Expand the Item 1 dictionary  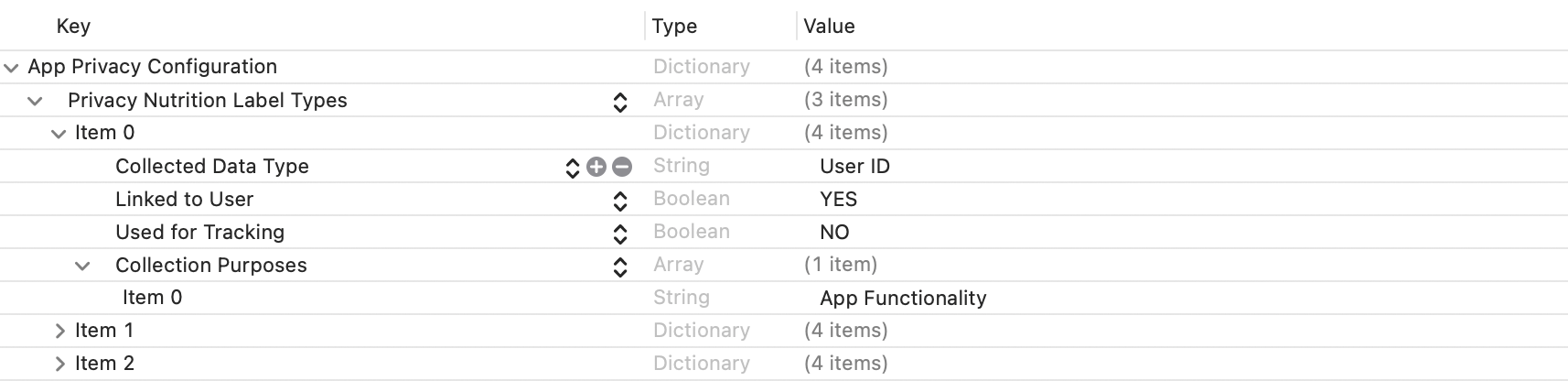[x=59, y=331]
